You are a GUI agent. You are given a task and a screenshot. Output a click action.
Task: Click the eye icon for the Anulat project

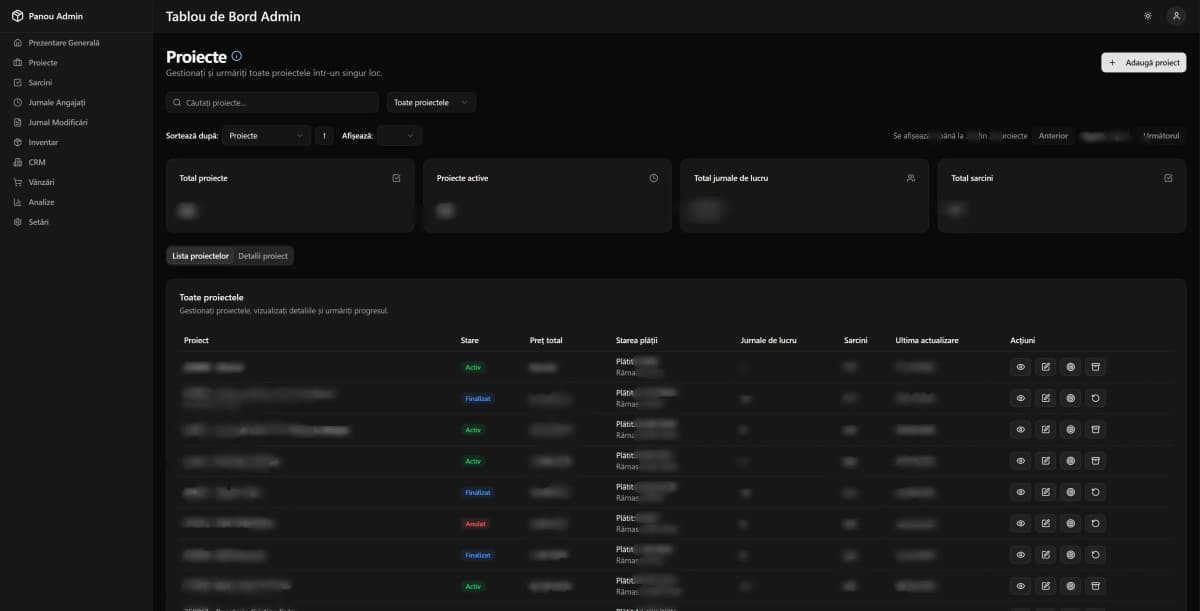tap(1020, 523)
